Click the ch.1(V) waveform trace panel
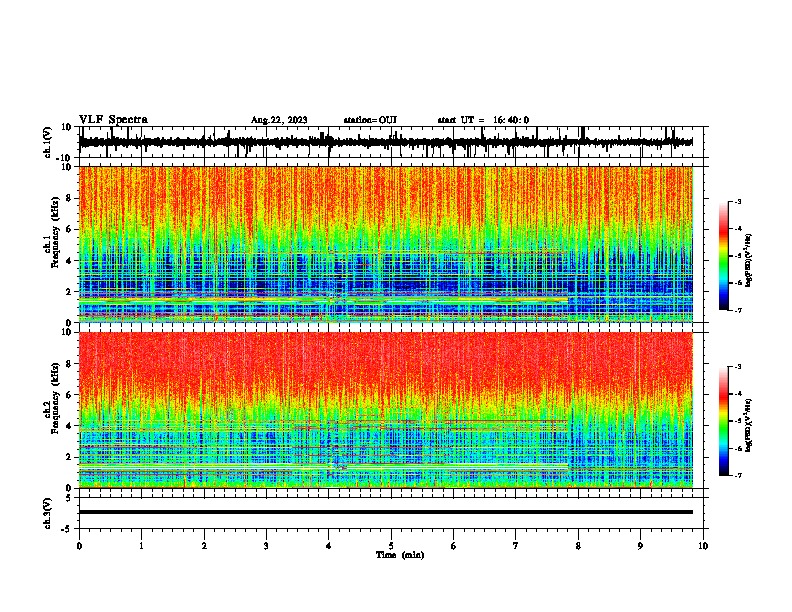 393,142
